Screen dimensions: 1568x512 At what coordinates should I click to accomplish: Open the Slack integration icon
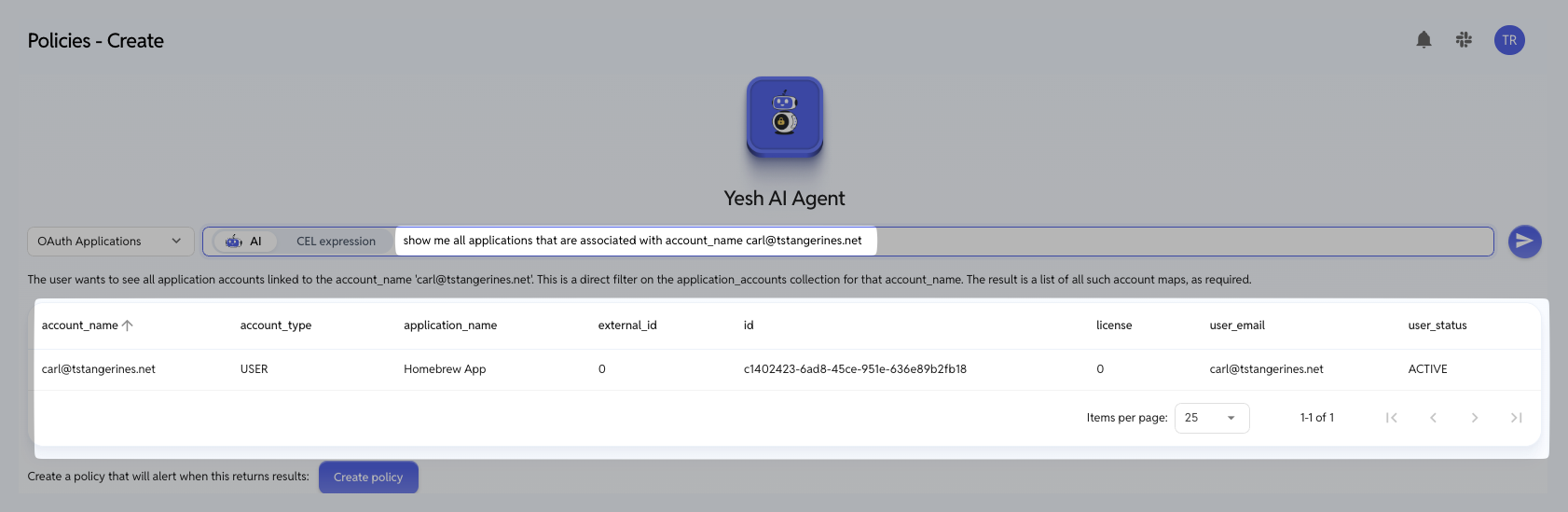pyautogui.click(x=1464, y=40)
